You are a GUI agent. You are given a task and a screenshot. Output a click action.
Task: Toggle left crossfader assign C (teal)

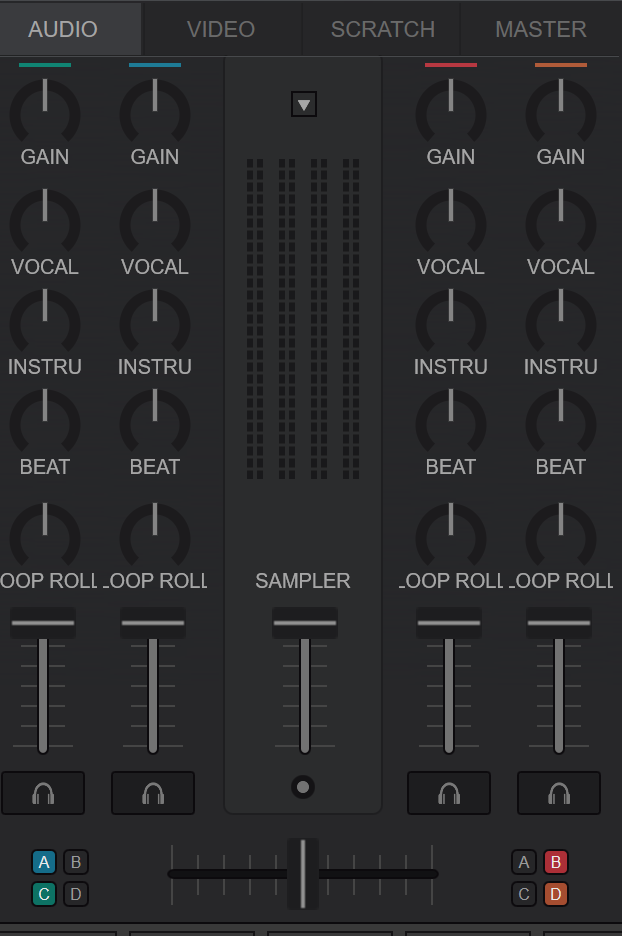point(44,894)
